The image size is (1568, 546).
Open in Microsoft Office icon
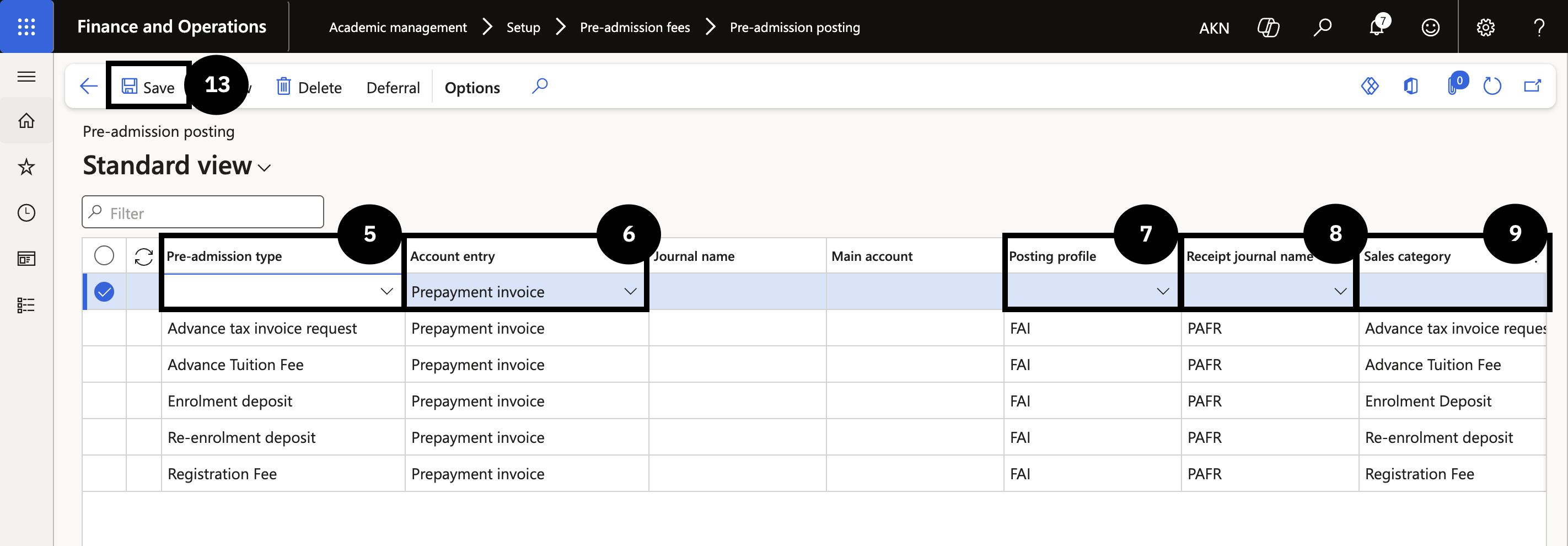[x=1410, y=87]
